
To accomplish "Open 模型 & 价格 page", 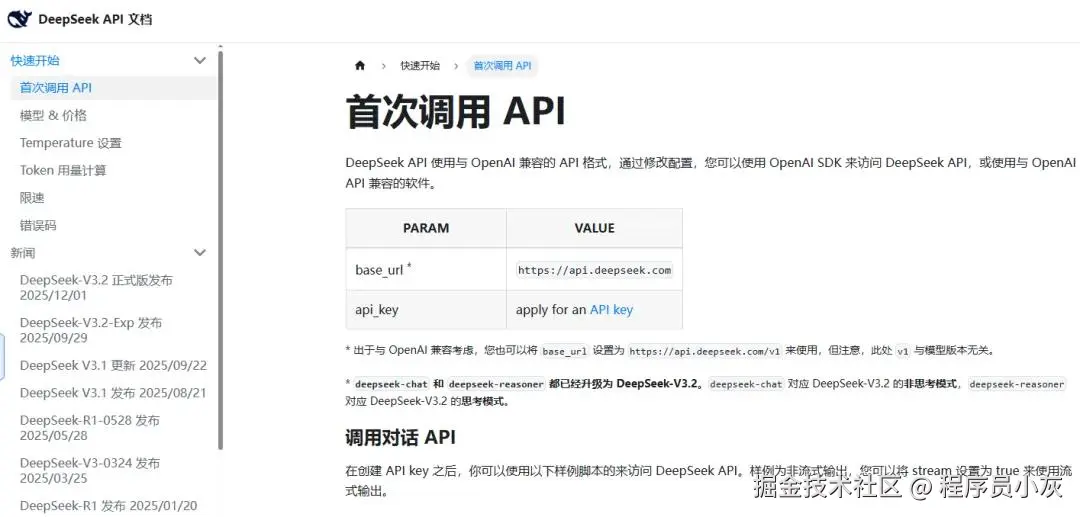I will coord(53,116).
